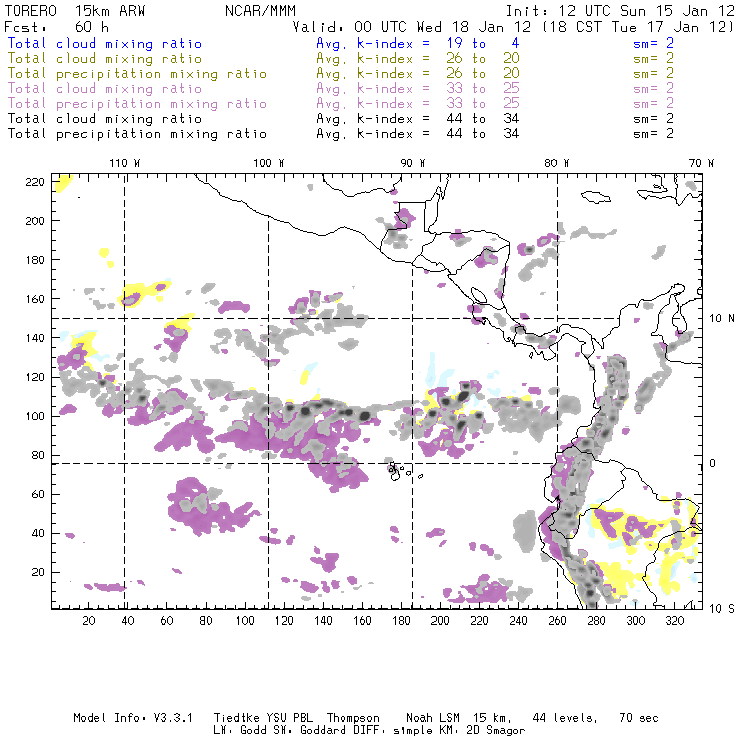Viewport: 740px width, 740px height.
Task: Click the '220' value on the vertical axis
Action: pyautogui.click(x=35, y=182)
